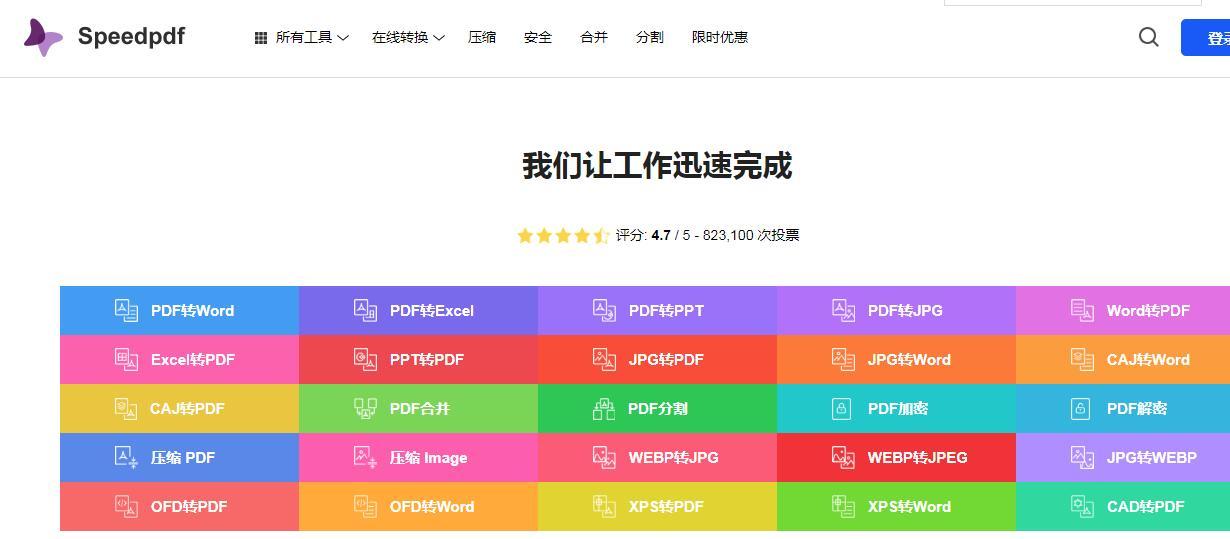Open the search magnifier icon
Viewport: 1230px width, 539px height.
pos(1149,37)
